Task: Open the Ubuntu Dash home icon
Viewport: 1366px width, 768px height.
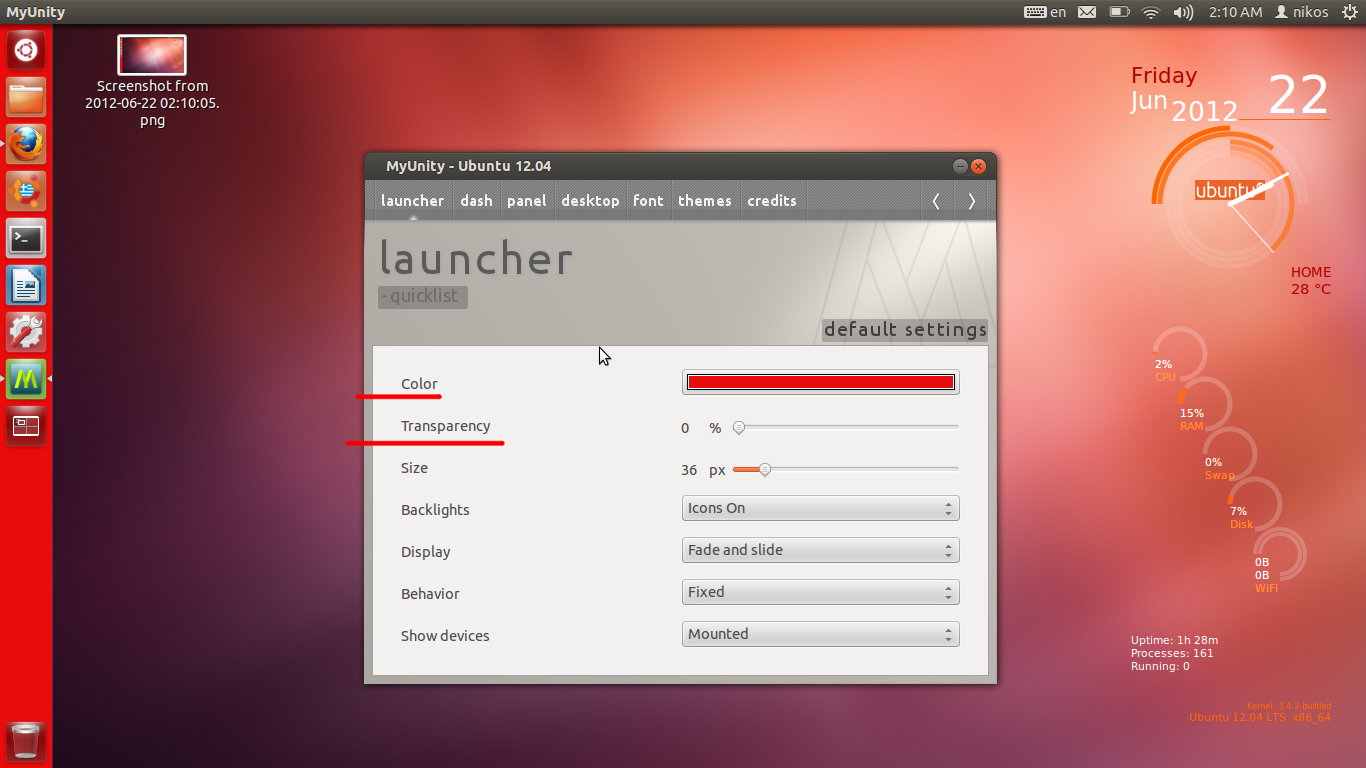Action: pos(26,49)
